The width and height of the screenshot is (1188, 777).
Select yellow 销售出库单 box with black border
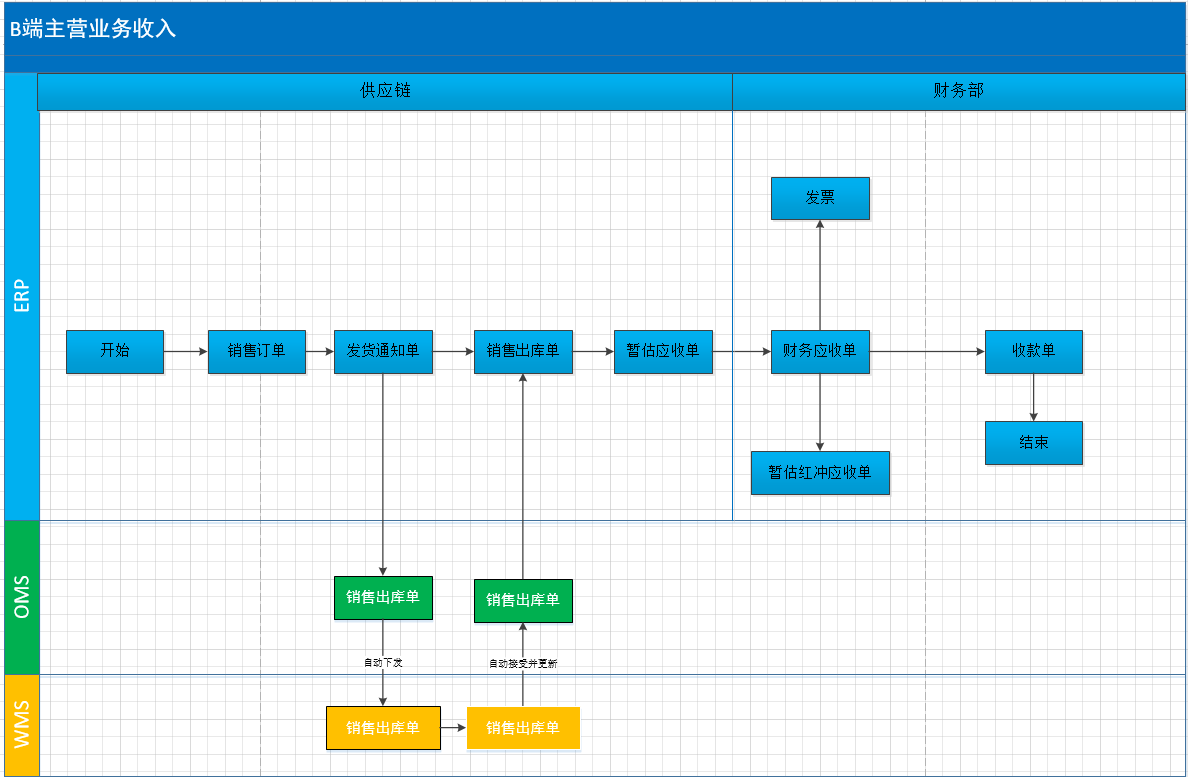[x=383, y=728]
